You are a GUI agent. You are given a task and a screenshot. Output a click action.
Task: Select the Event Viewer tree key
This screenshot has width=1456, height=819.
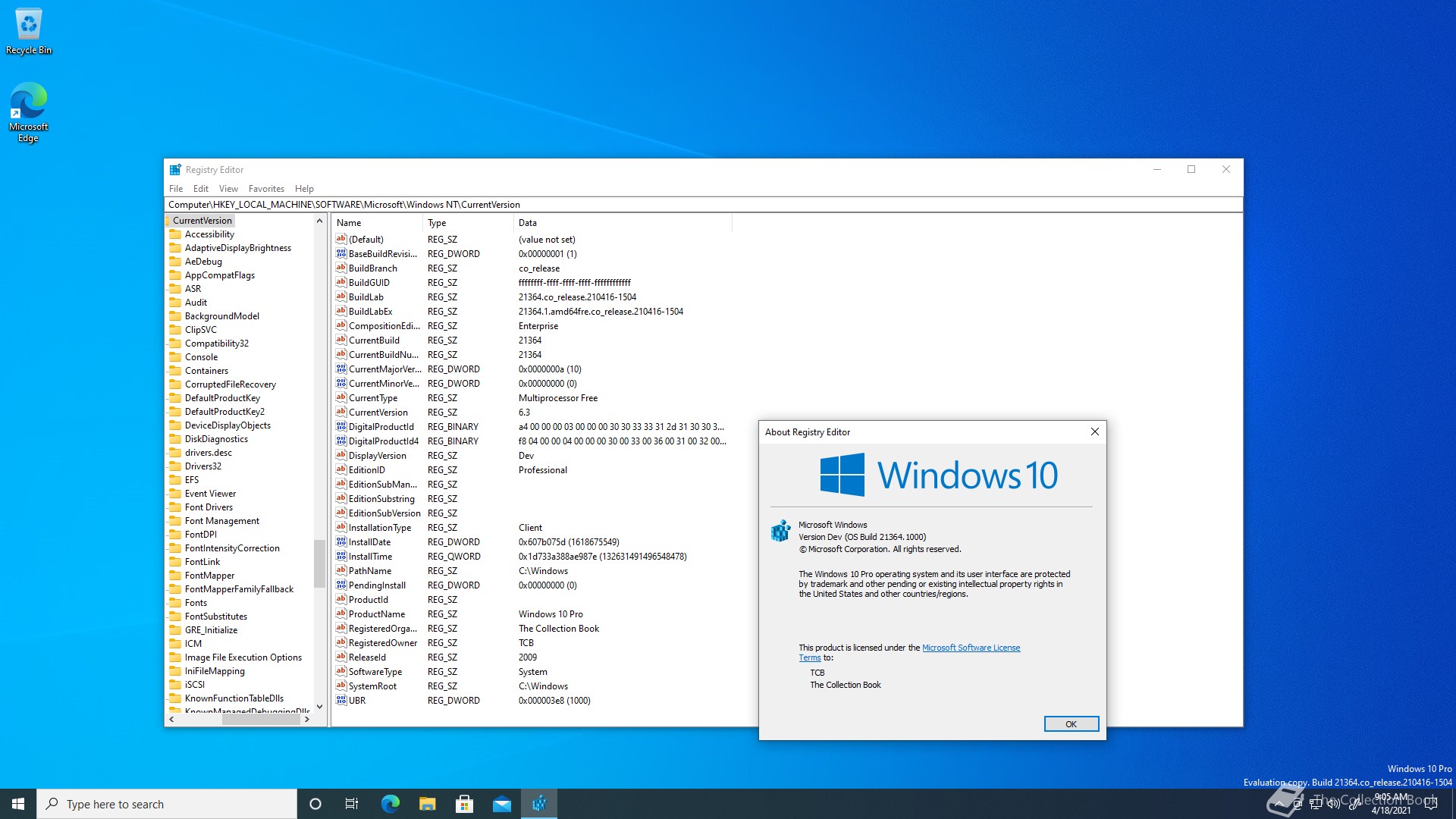click(211, 494)
